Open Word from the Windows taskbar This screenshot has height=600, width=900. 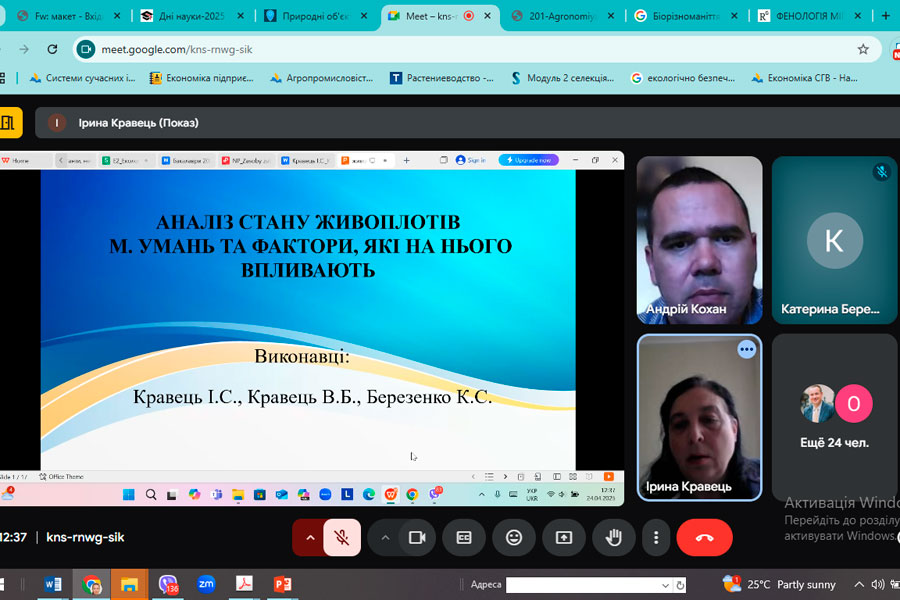(x=54, y=584)
